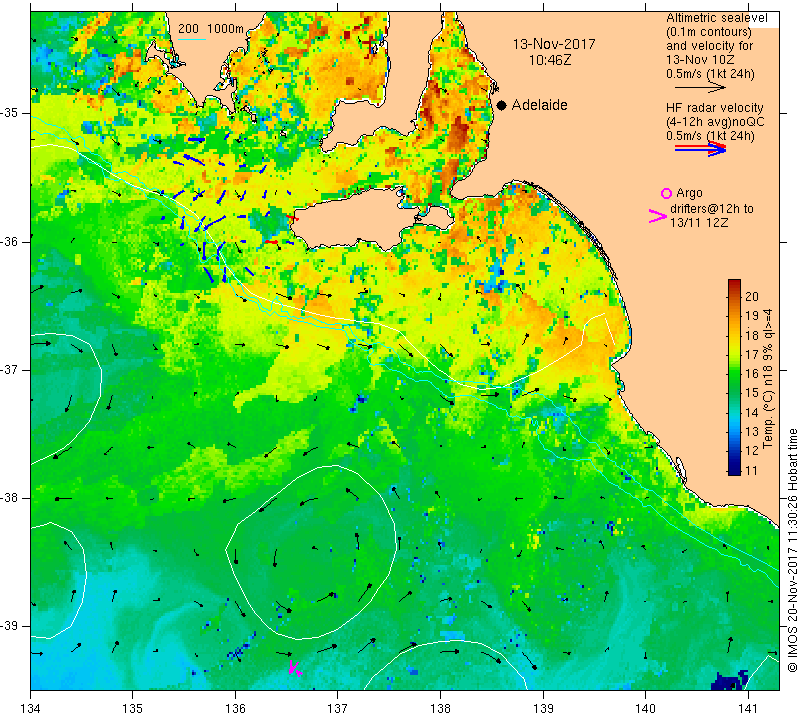Click the 140 longitude axis label
Screen dimensions: 800x720
pos(645,709)
